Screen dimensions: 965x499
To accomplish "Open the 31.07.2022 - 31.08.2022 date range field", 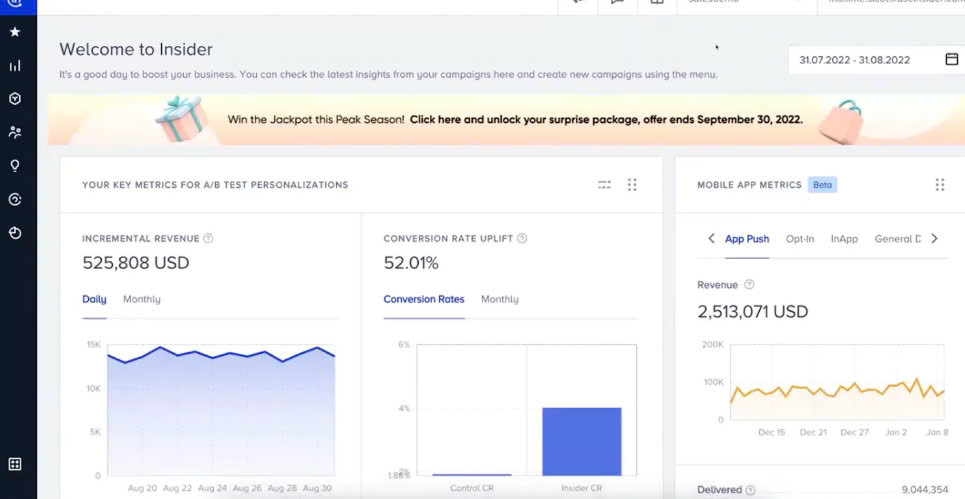I will [x=866, y=60].
